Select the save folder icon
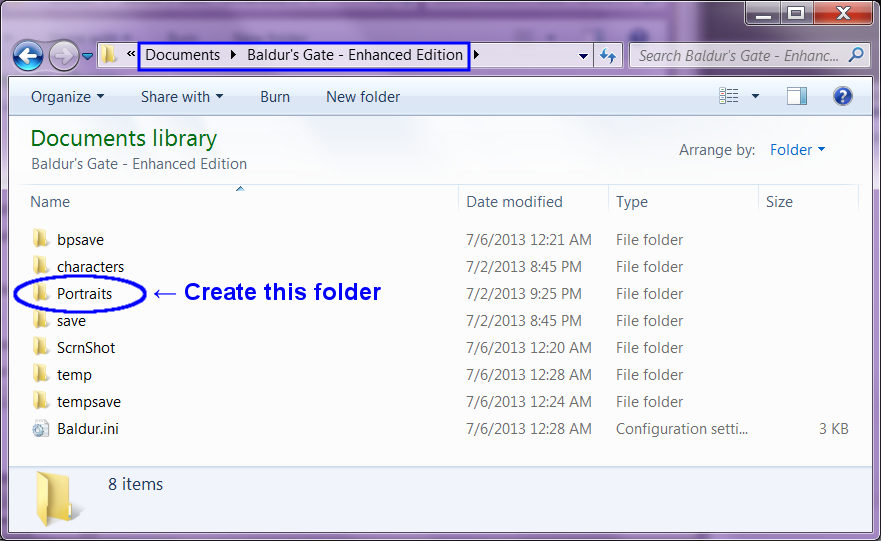Viewport: 881px width, 541px height. click(40, 320)
